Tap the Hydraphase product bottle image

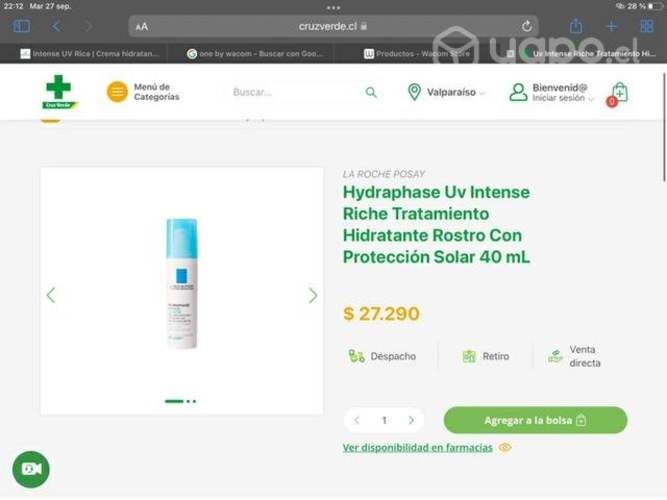tap(182, 283)
